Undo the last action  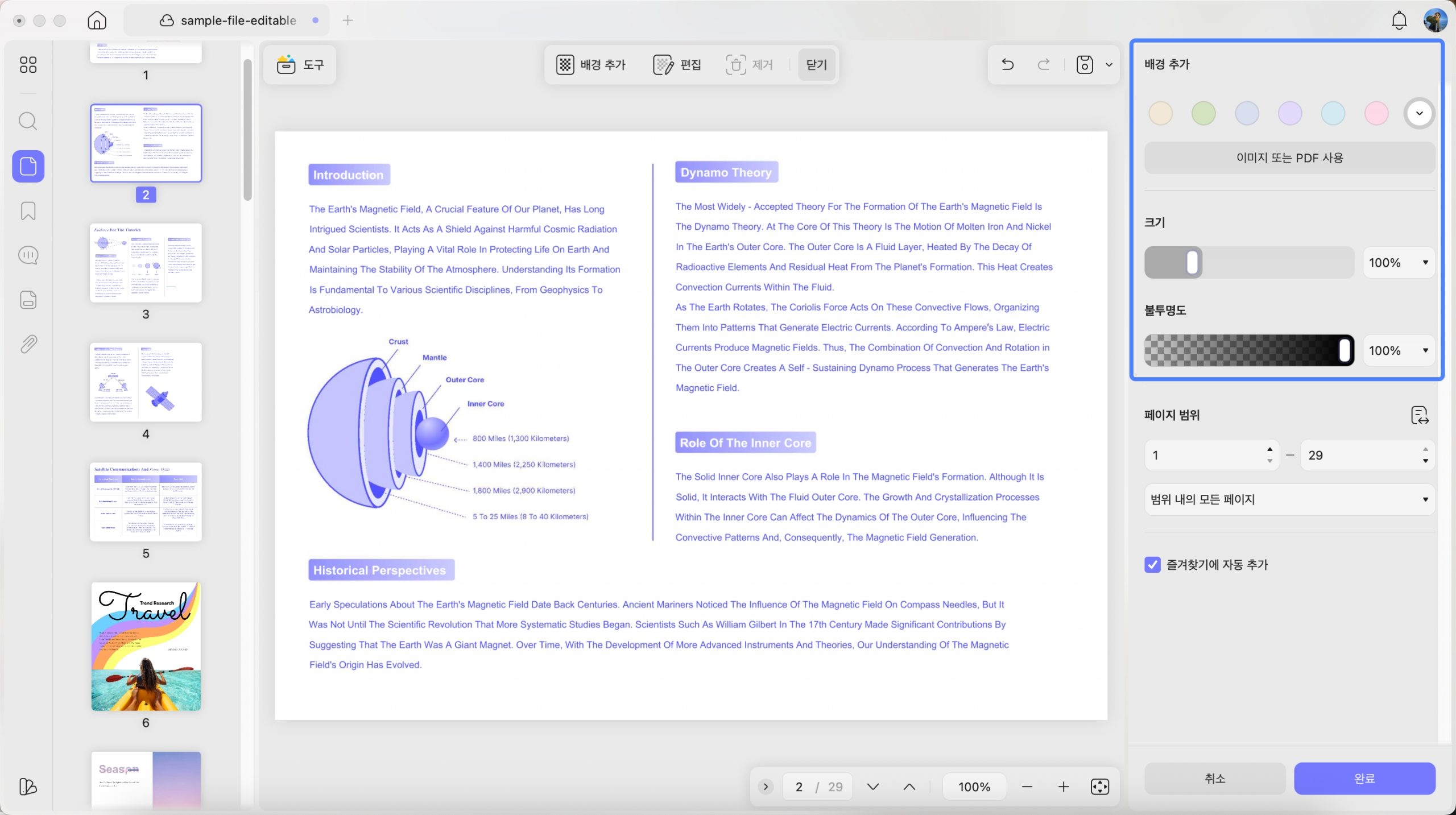[x=1007, y=65]
